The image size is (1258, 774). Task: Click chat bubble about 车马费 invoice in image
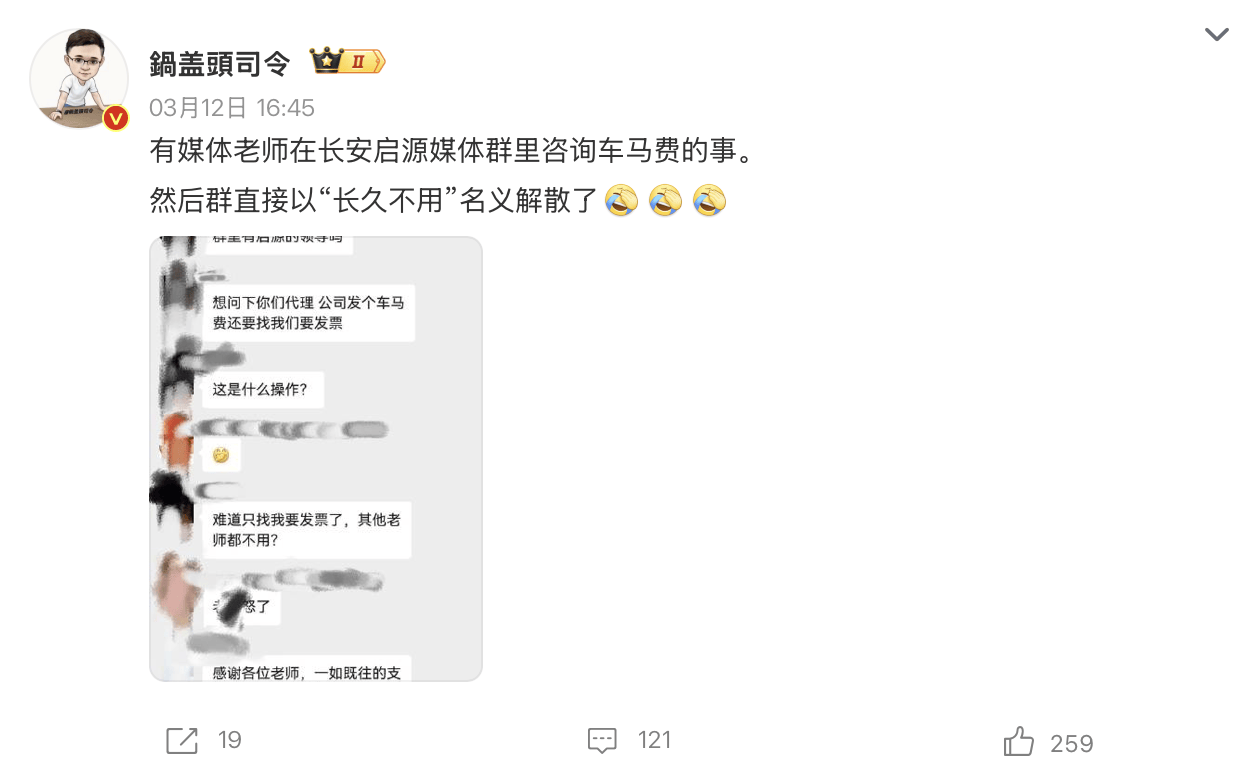309,313
